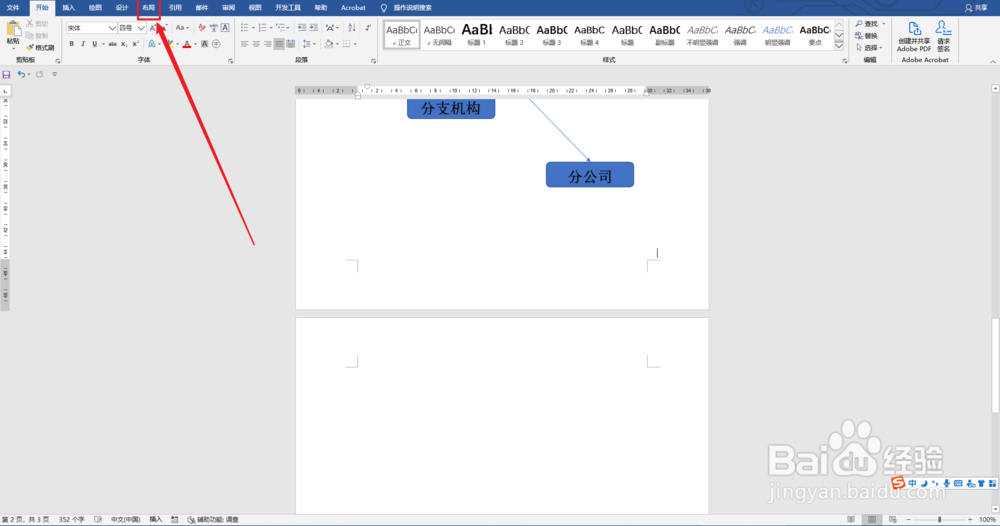This screenshot has width=1000, height=526.
Task: Click Find (查找) in the editing group
Action: point(867,24)
